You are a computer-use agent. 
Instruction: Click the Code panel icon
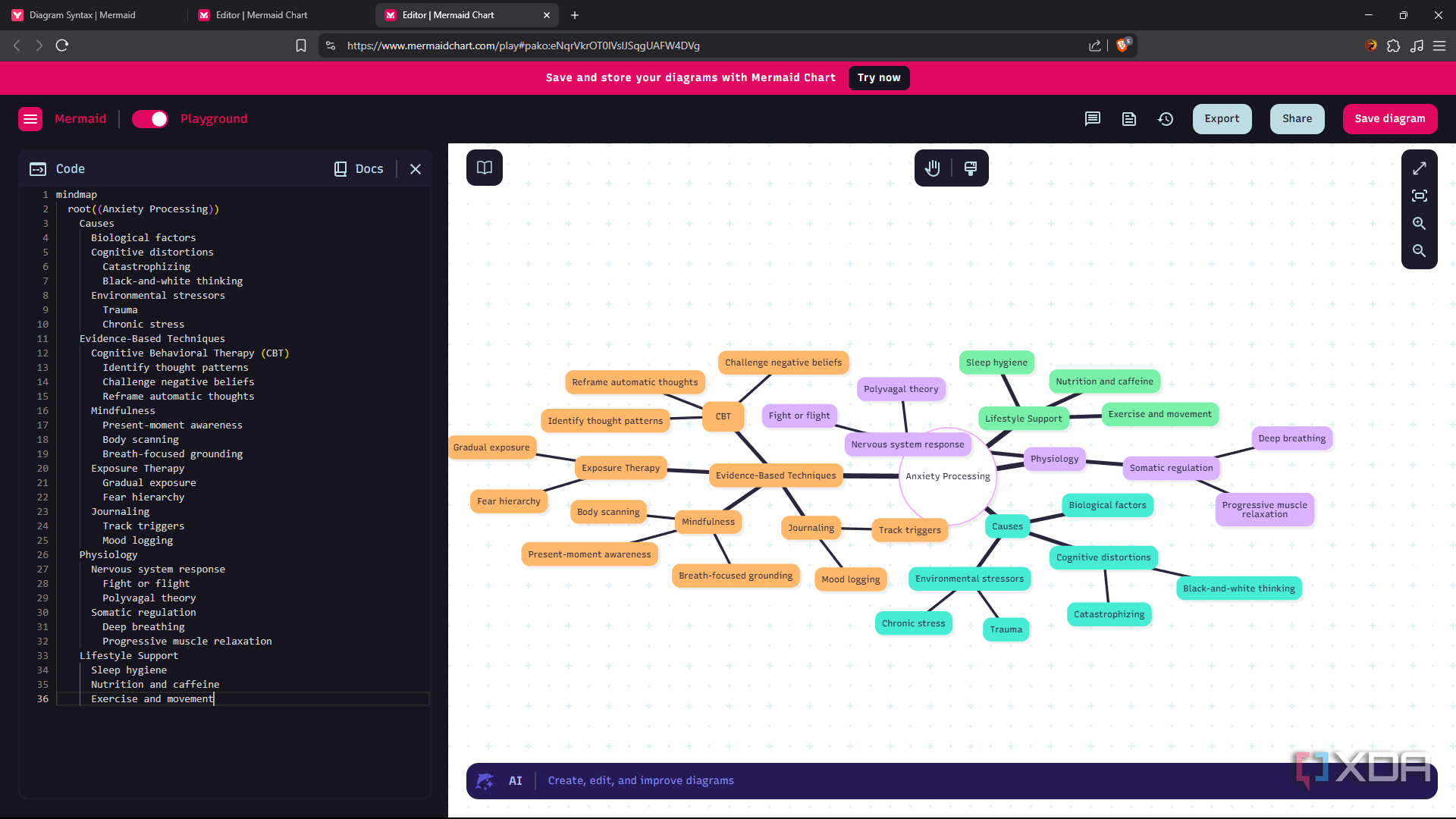coord(38,169)
